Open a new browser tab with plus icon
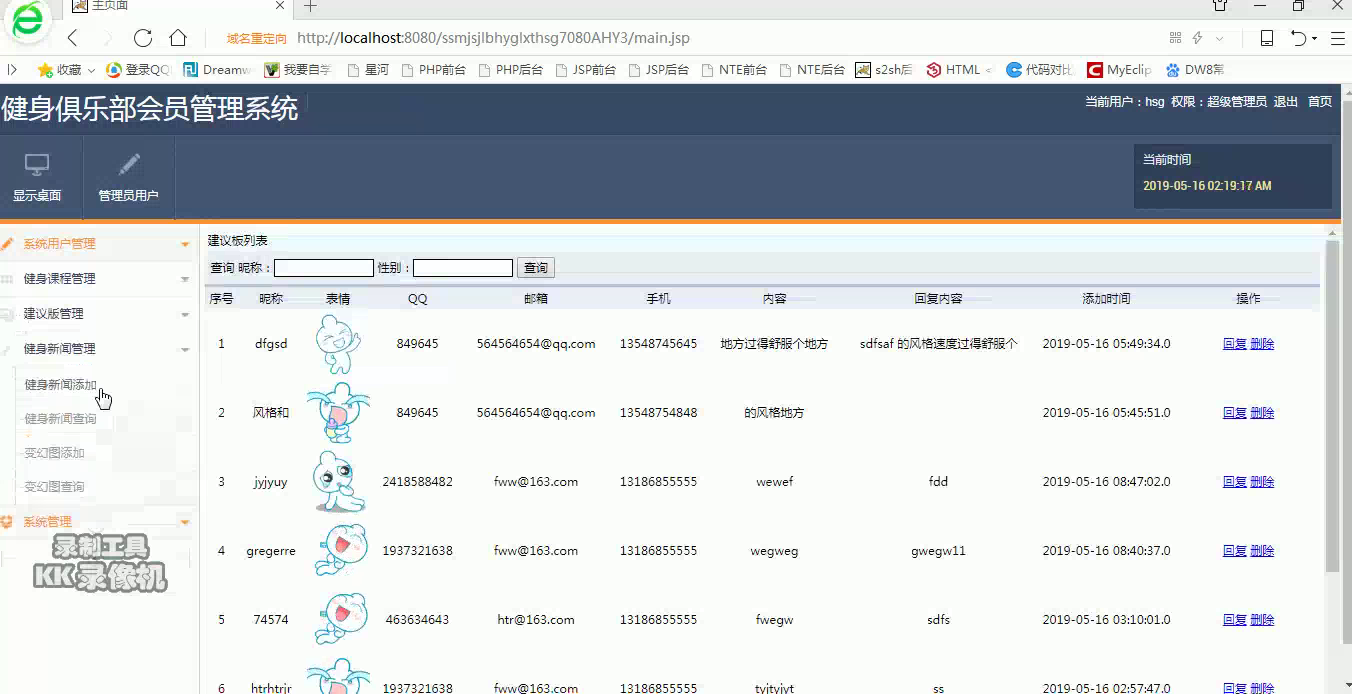This screenshot has width=1352, height=694. (x=310, y=6)
